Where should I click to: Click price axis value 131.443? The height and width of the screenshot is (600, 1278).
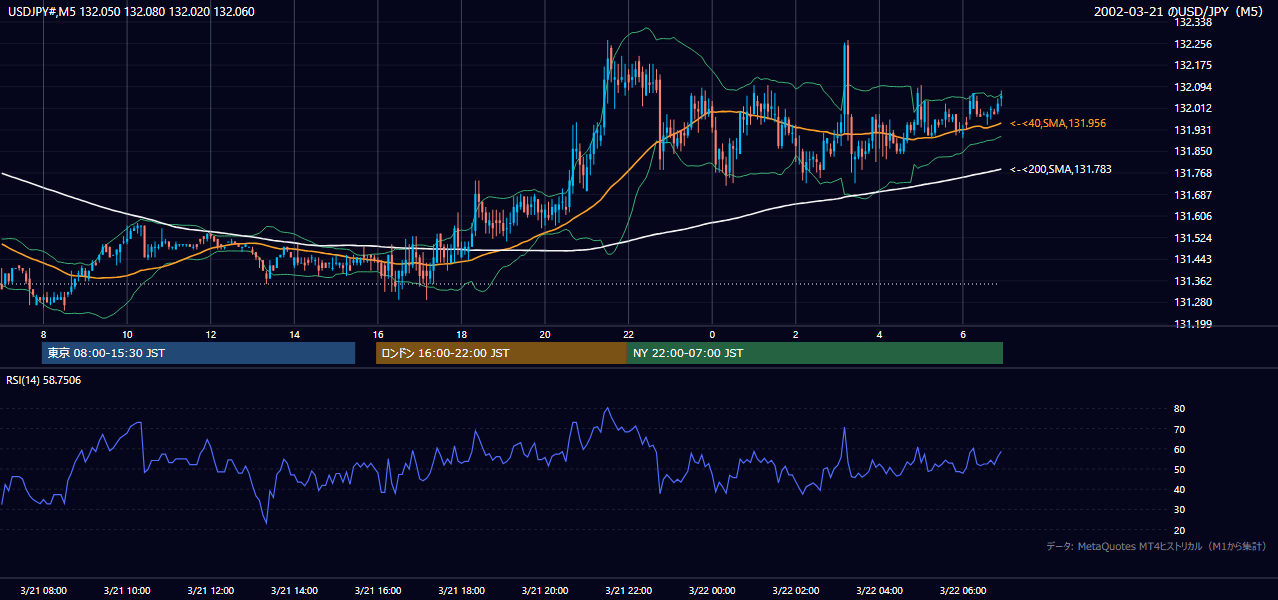pos(1193,259)
